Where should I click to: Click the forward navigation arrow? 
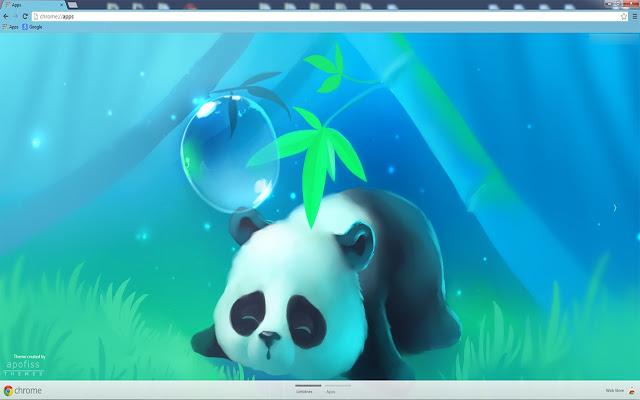[15, 16]
